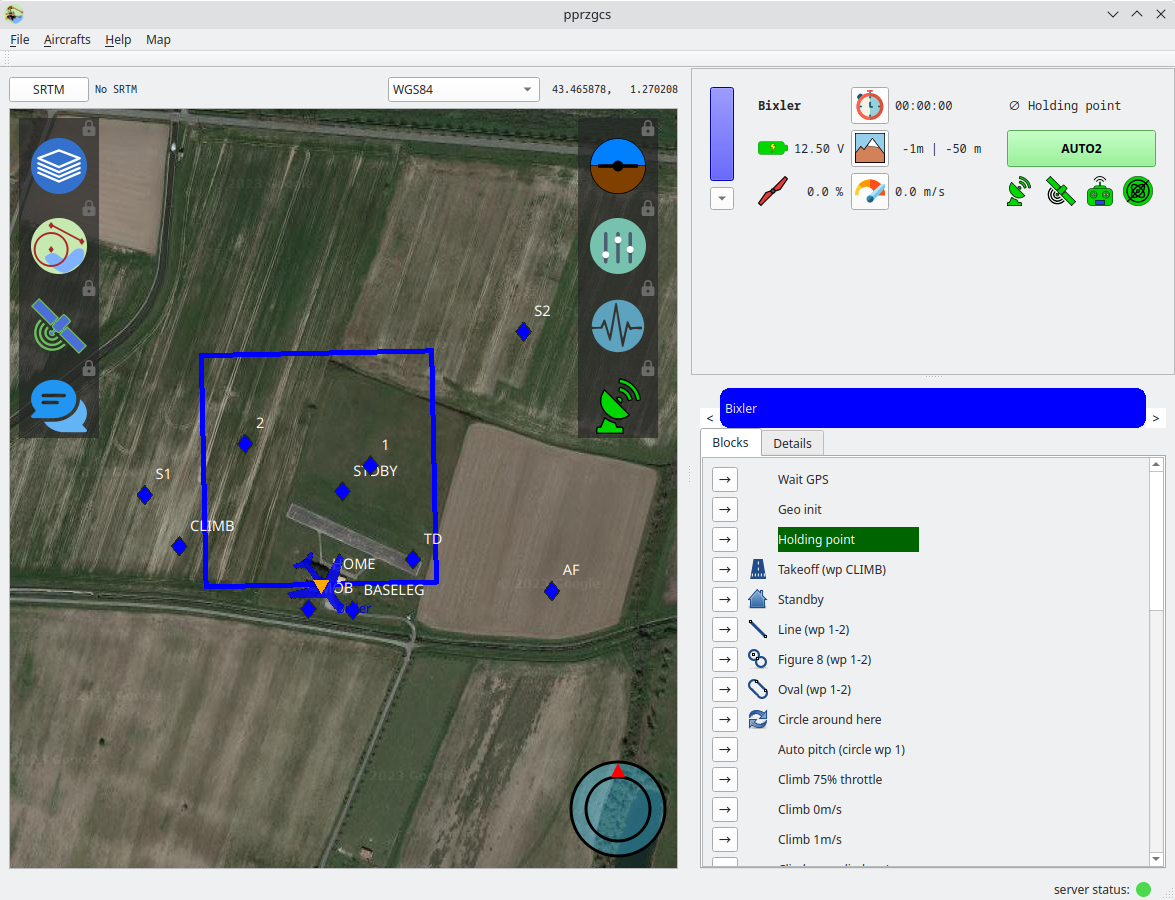
Task: Open the map layers icon
Action: pyautogui.click(x=59, y=166)
